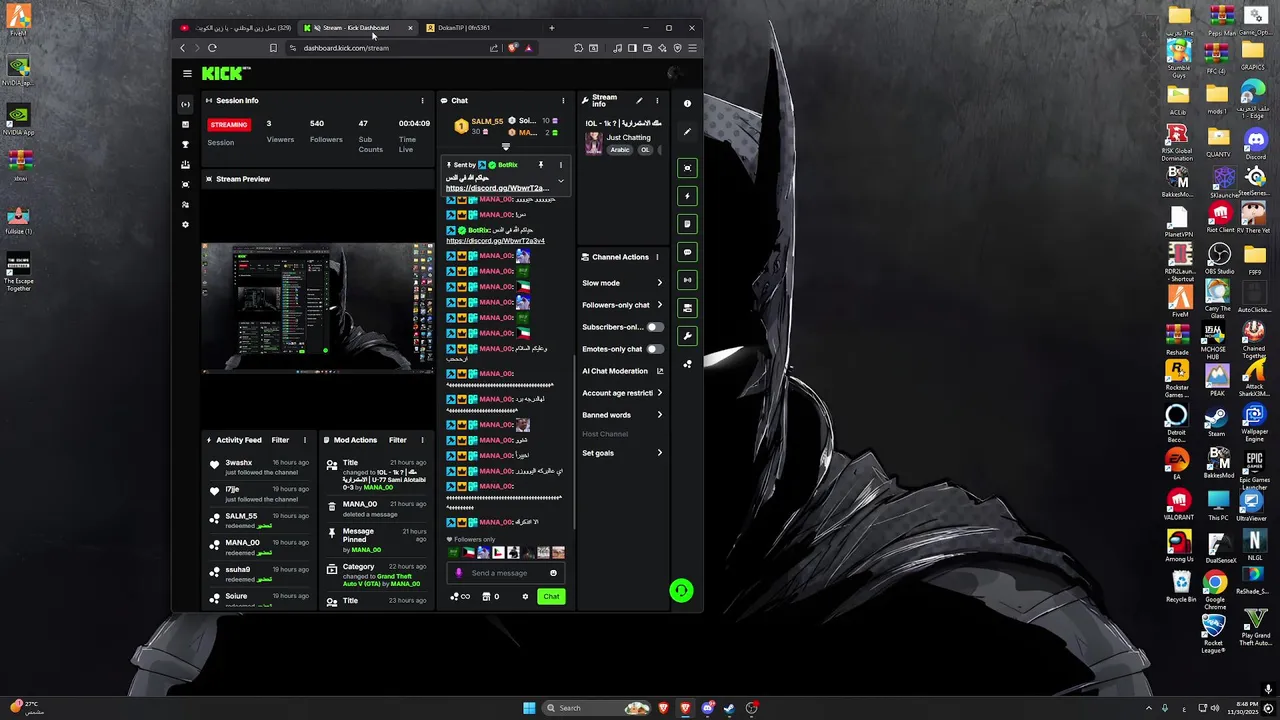Select the Arabic language tag
Screen dimensions: 1280x720
[x=620, y=150]
